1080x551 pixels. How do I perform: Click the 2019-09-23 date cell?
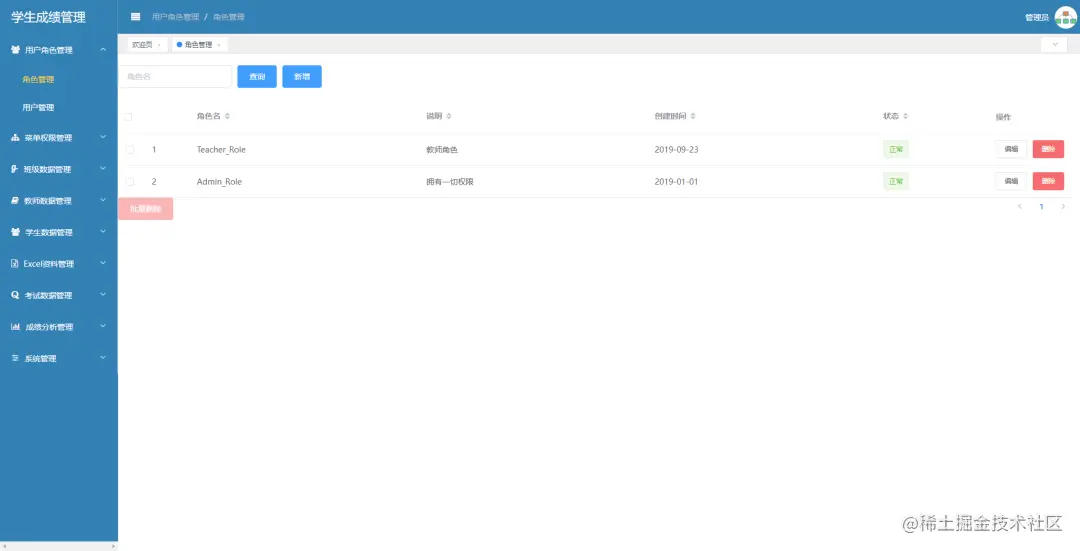(x=676, y=149)
